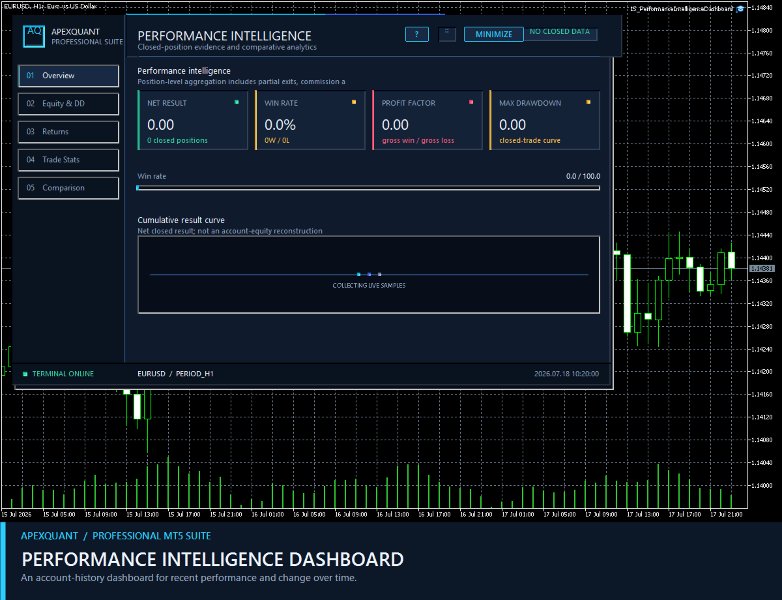Click the 'EURUSD / PERIOD_H1' footer text
Image resolution: width=782 pixels, height=600 pixels.
pyautogui.click(x=176, y=374)
